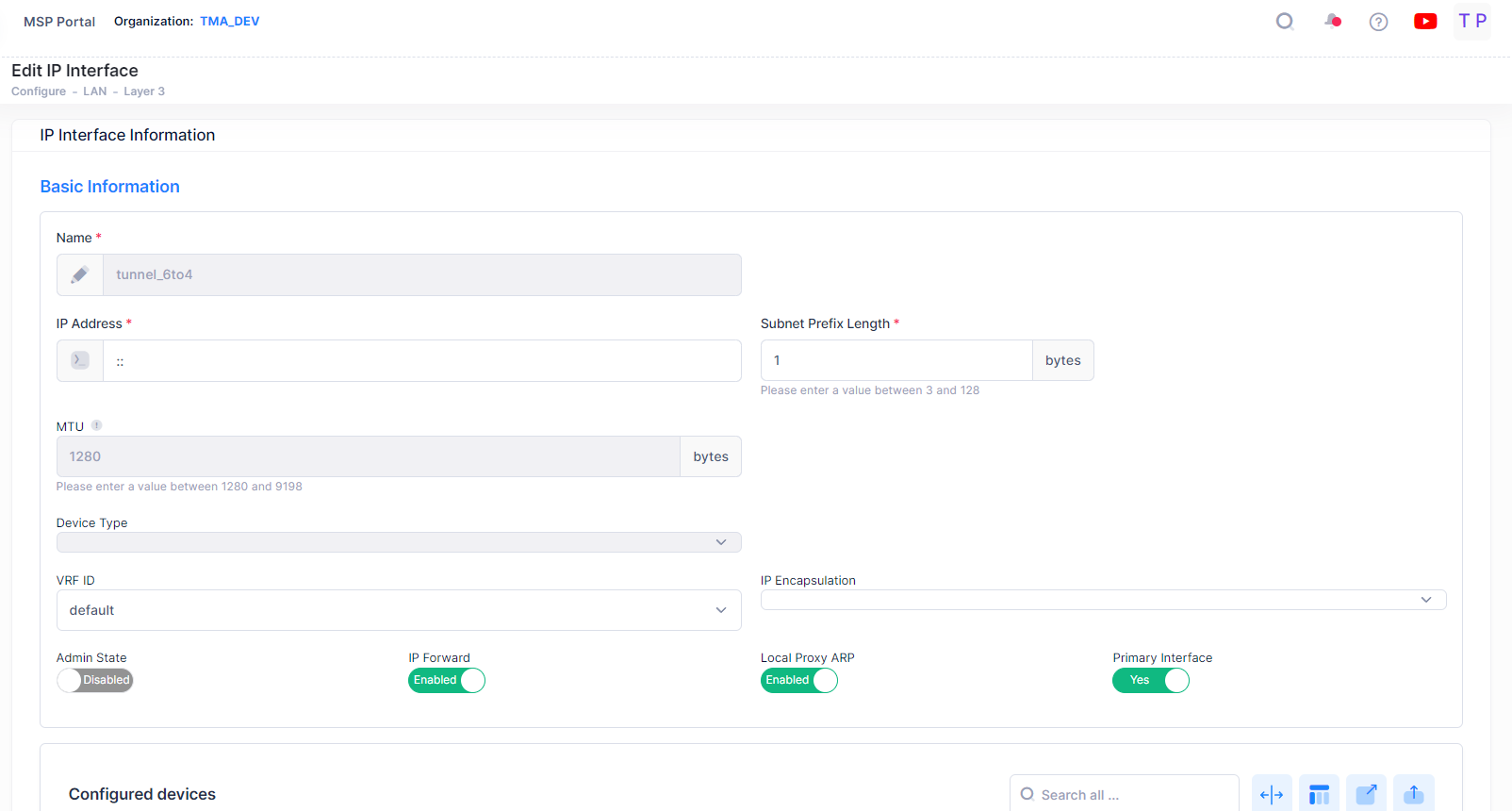
Task: Toggle the Admin State switch
Action: tap(94, 680)
